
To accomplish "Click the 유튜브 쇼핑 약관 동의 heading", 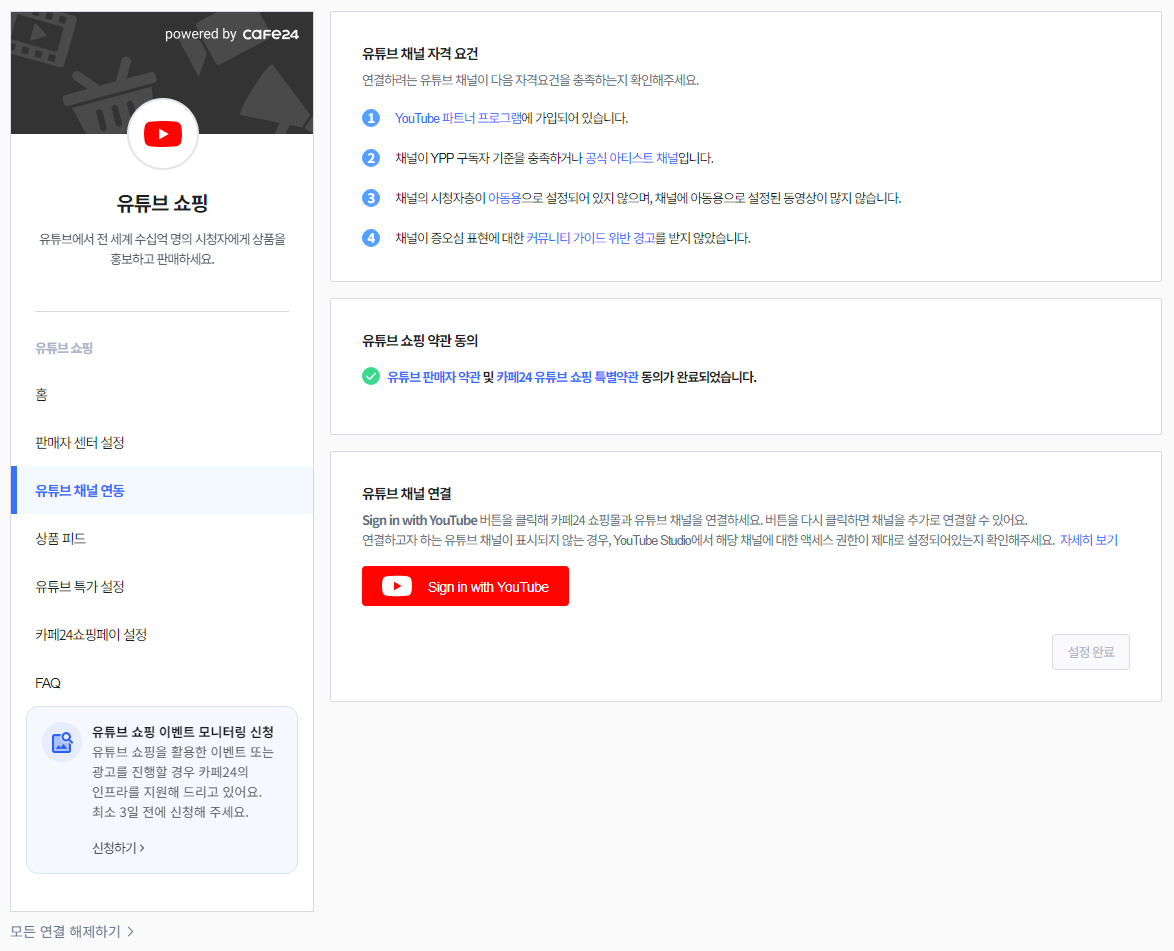I will coord(420,341).
